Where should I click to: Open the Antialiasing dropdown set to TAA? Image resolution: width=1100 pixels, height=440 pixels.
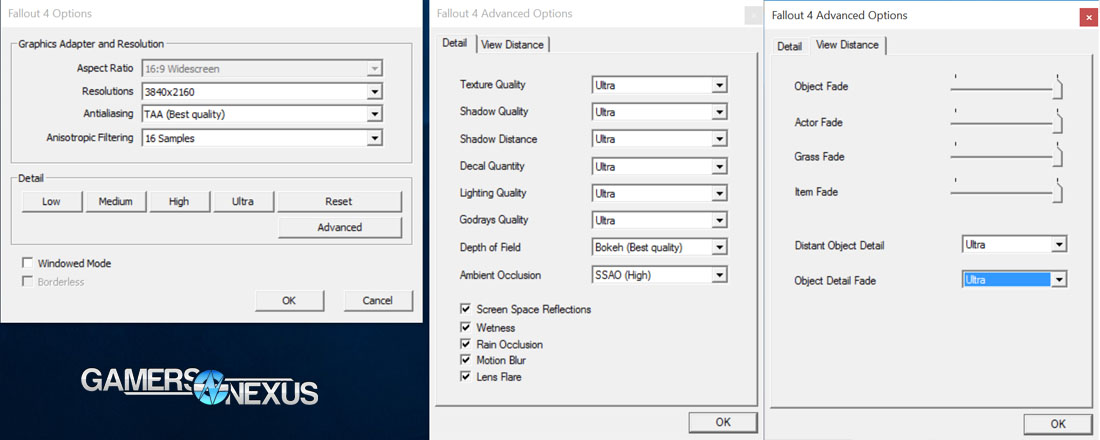262,114
